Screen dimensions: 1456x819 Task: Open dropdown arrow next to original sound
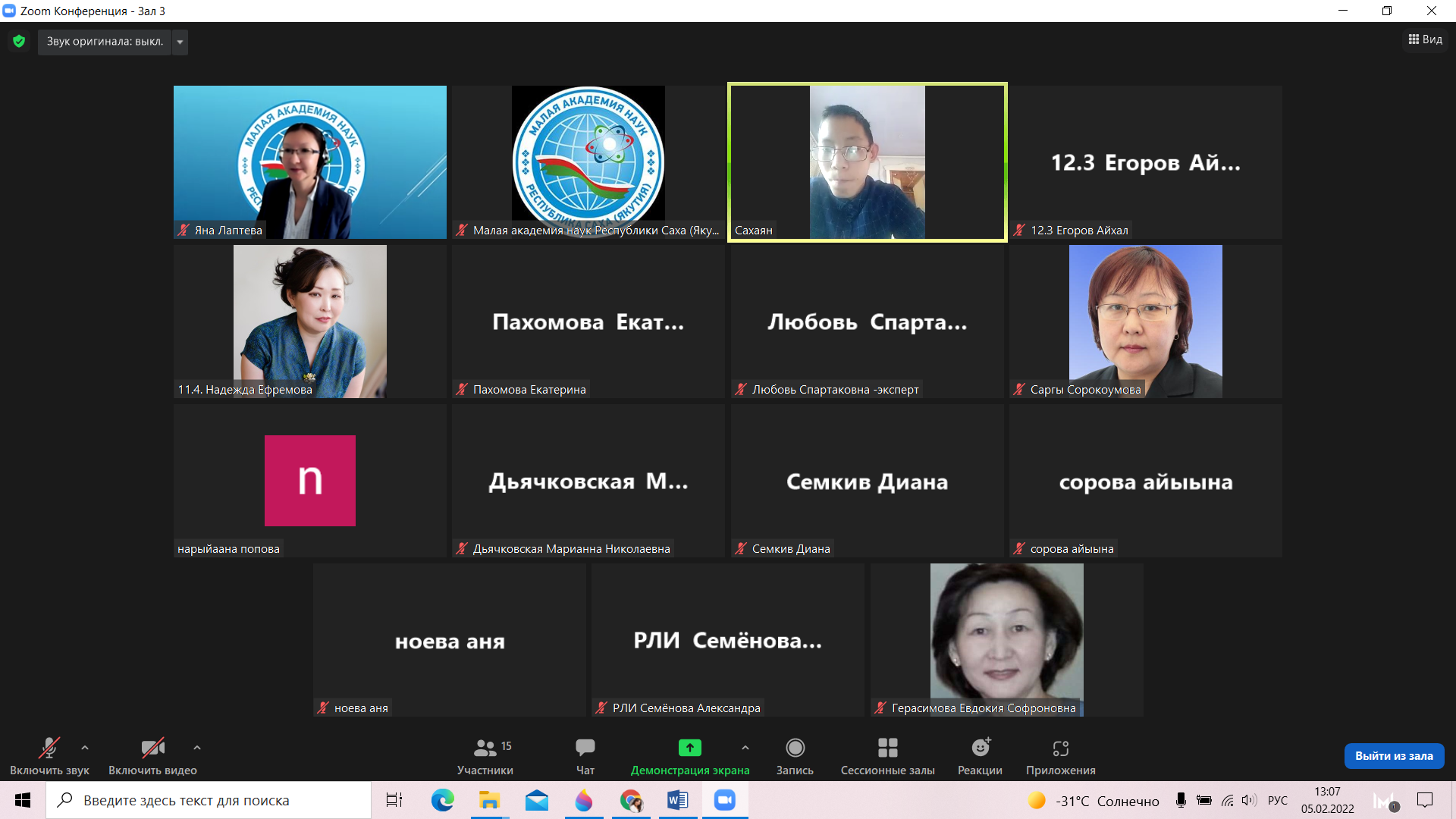180,42
